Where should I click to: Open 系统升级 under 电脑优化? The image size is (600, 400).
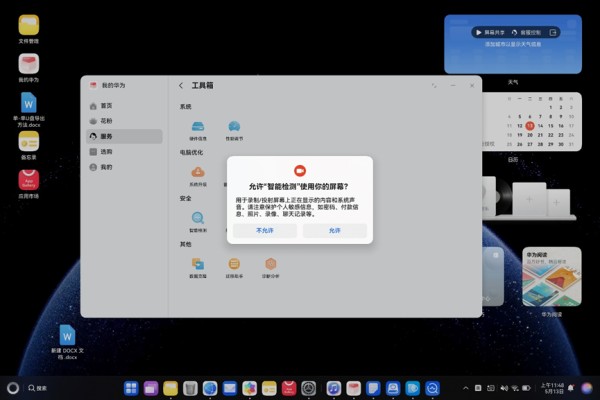click(198, 176)
